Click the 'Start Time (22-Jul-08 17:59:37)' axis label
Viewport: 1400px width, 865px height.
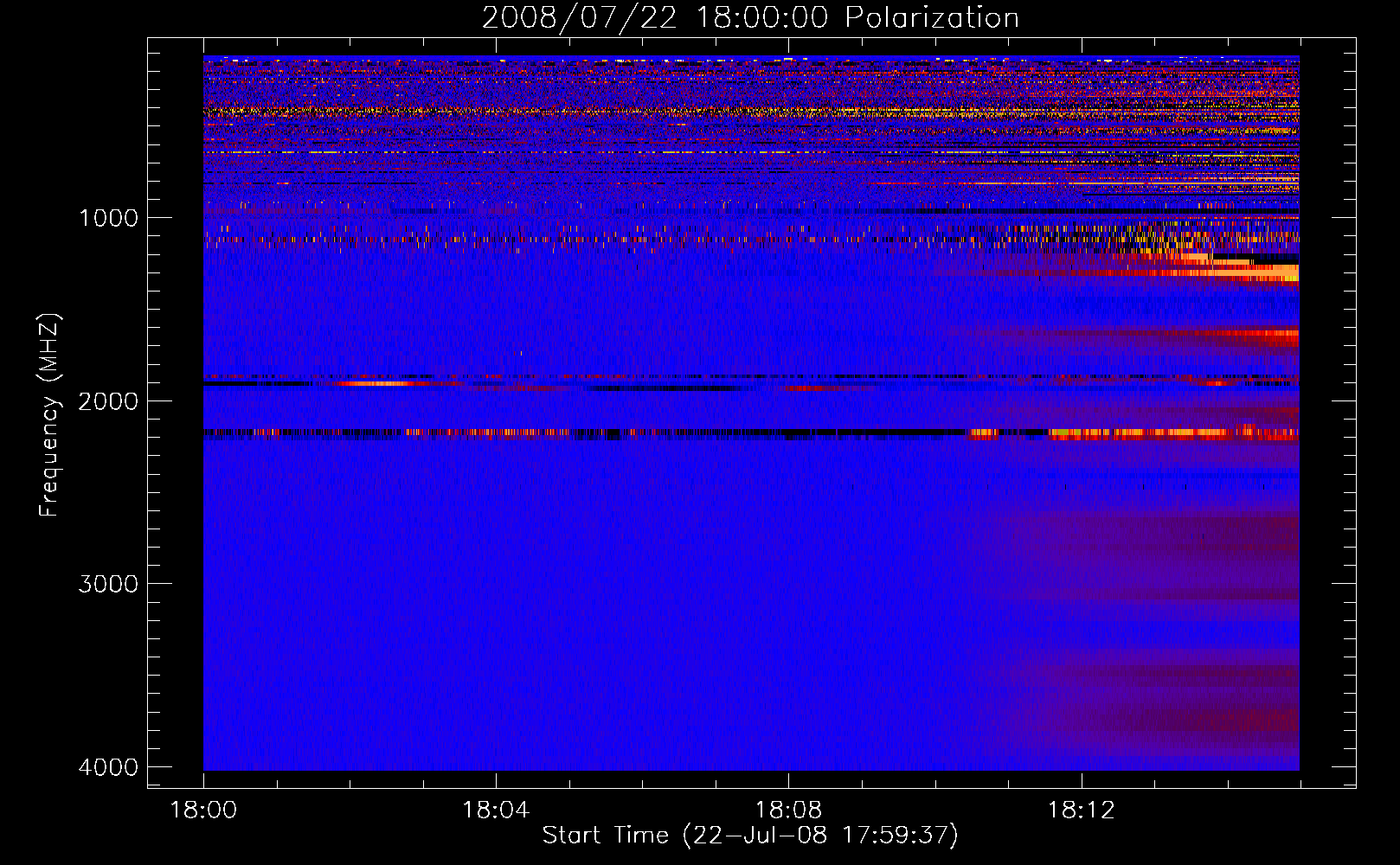coord(750,836)
